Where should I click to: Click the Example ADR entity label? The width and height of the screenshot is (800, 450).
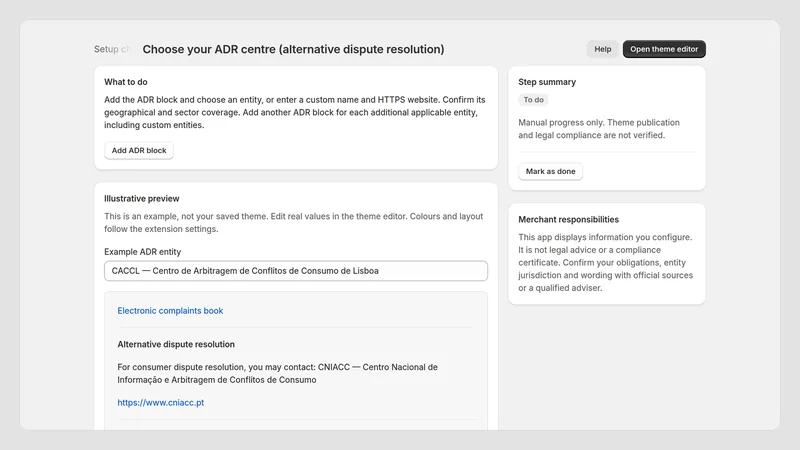tap(142, 252)
